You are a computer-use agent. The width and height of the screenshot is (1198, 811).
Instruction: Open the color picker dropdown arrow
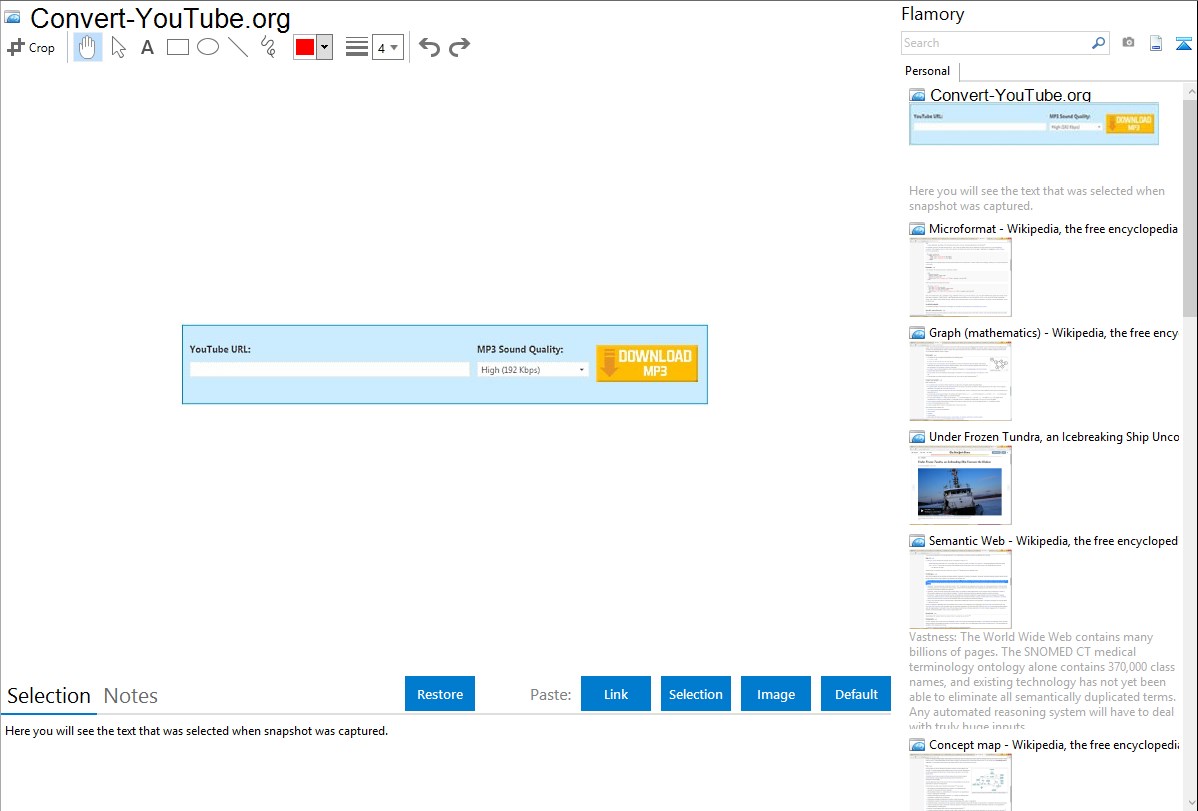[x=324, y=47]
